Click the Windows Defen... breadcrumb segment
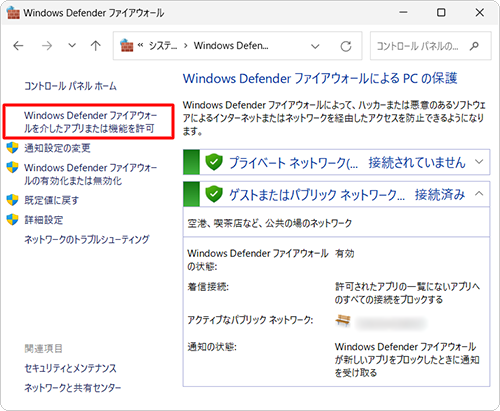The width and height of the screenshot is (500, 411). [231, 45]
